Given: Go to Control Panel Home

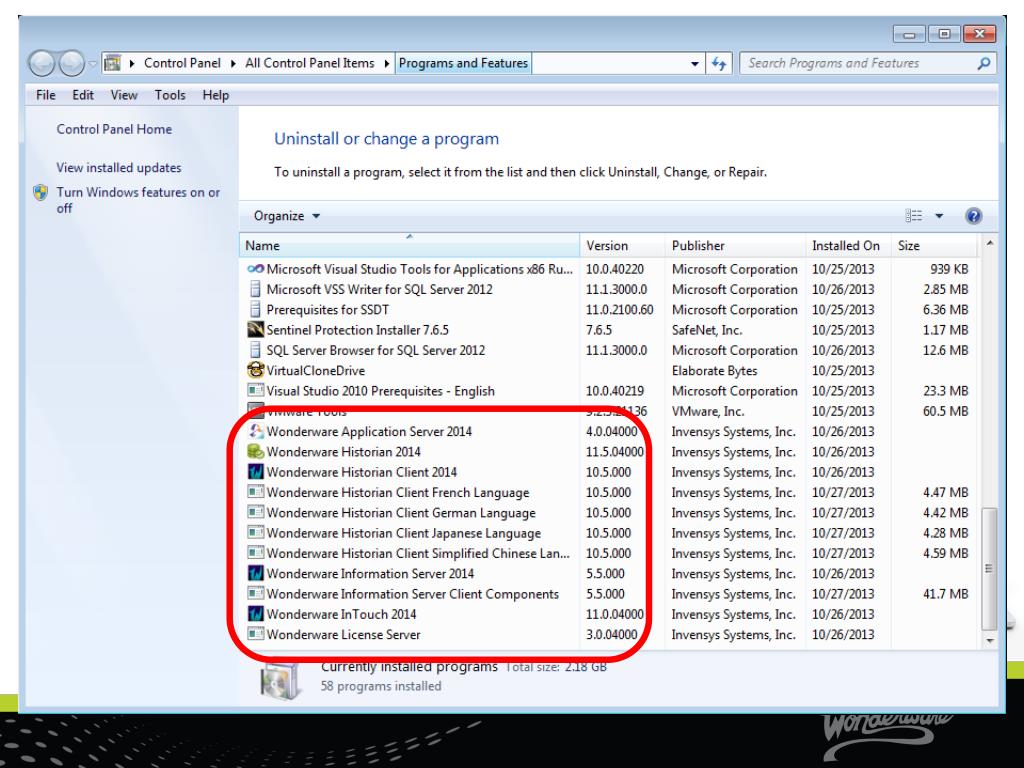Looking at the screenshot, I should [114, 129].
